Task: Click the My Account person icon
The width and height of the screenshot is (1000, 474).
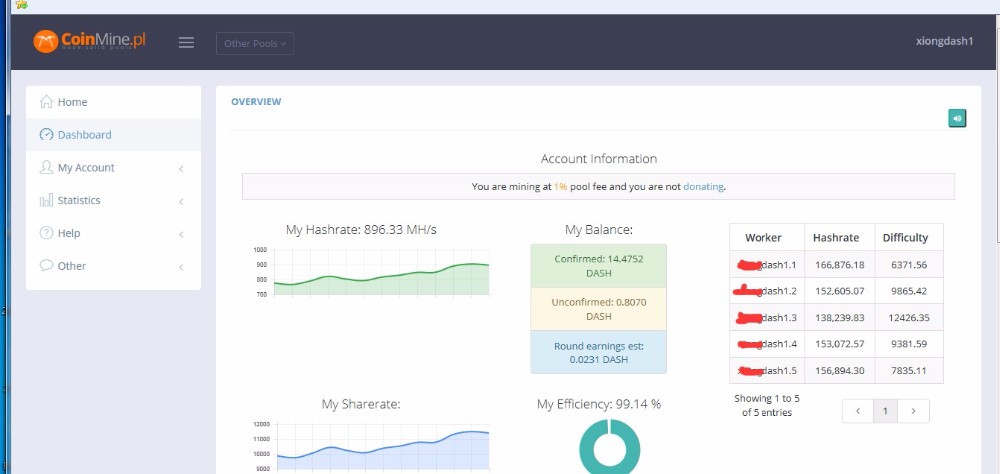Action: (x=46, y=168)
